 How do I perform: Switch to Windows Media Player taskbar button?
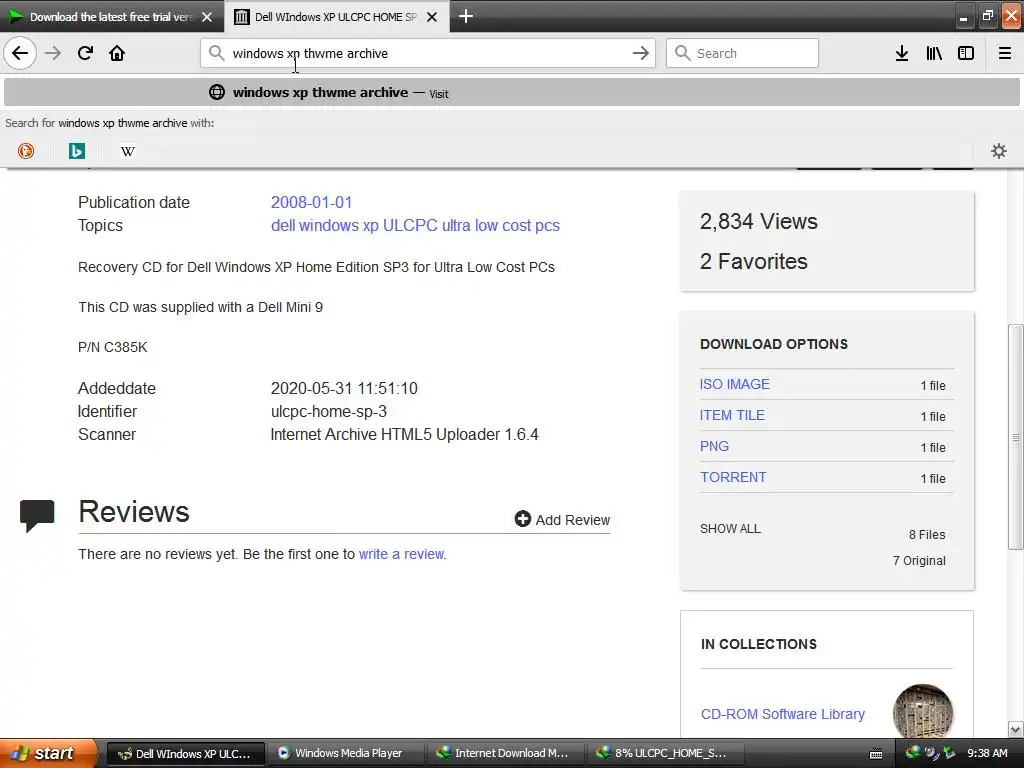(x=345, y=753)
